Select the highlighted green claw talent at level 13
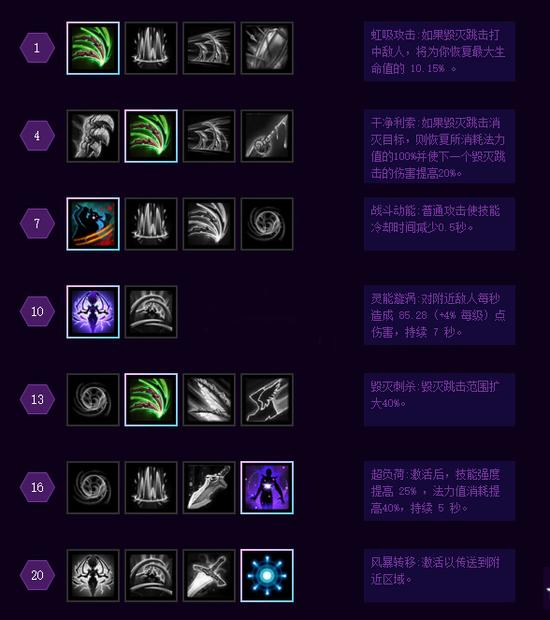Screen dimensions: 550x620 [x=151, y=400]
